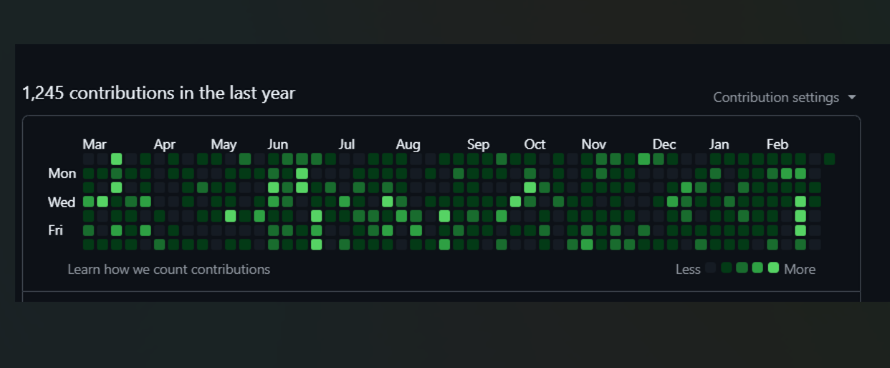The width and height of the screenshot is (890, 368).
Task: Click the Oct month label
Action: [535, 144]
